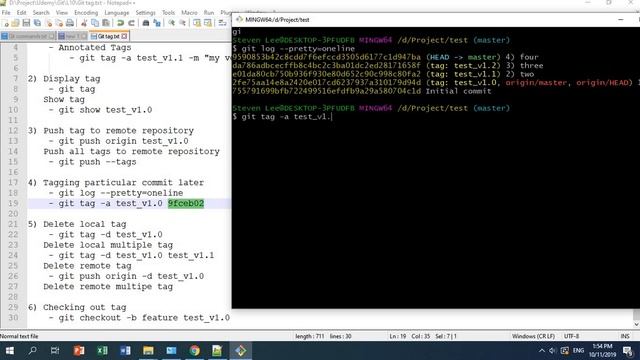Click the Print toolbar icon
This screenshot has width=640, height=360.
click(x=70, y=23)
